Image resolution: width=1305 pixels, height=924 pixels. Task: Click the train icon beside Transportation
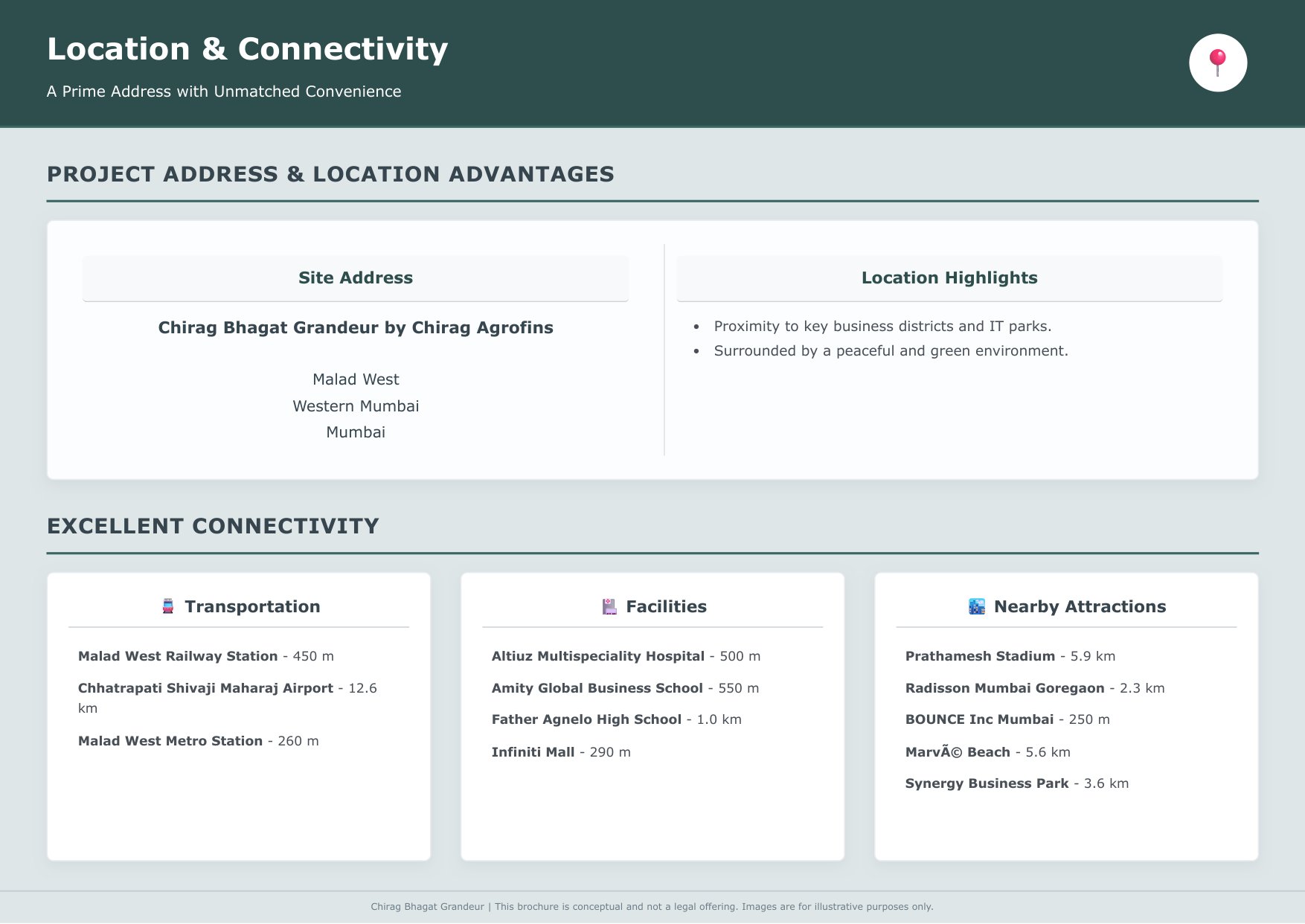click(168, 606)
